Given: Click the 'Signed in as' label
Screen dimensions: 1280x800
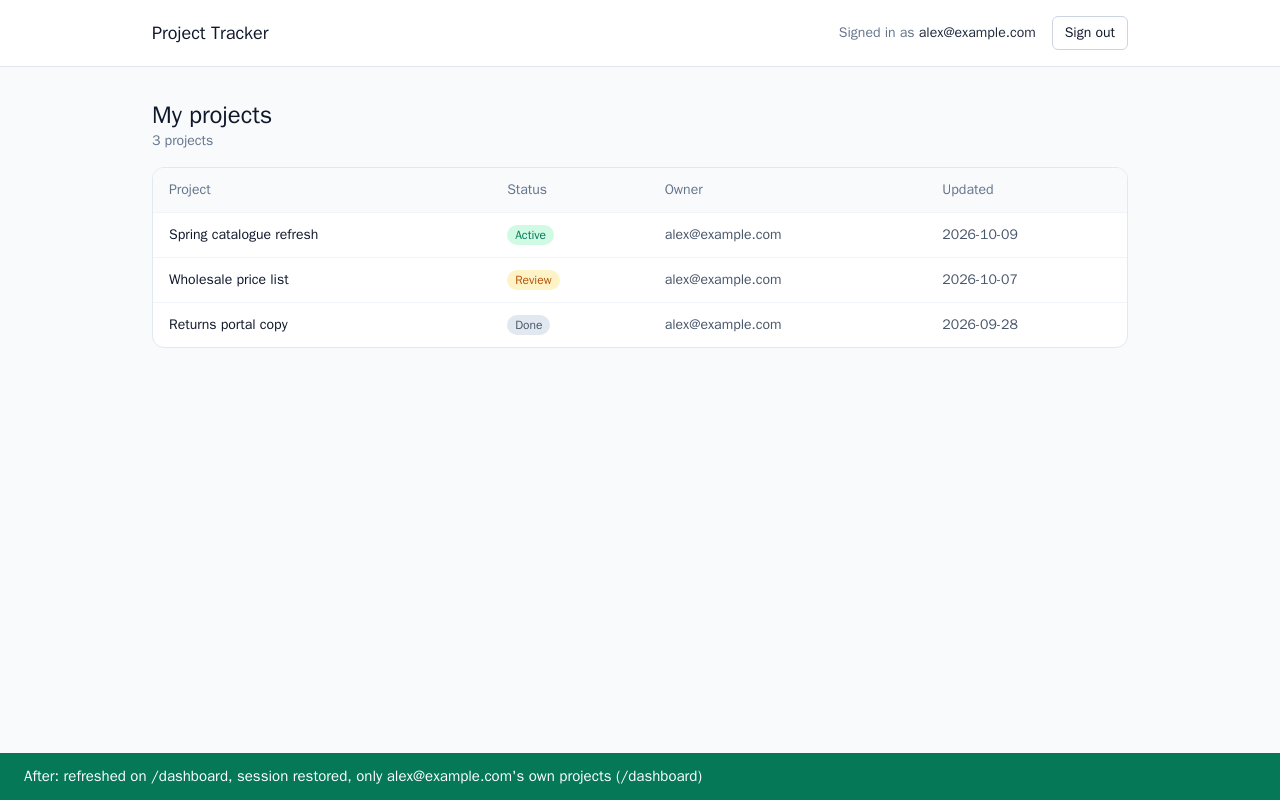Looking at the screenshot, I should pos(876,33).
